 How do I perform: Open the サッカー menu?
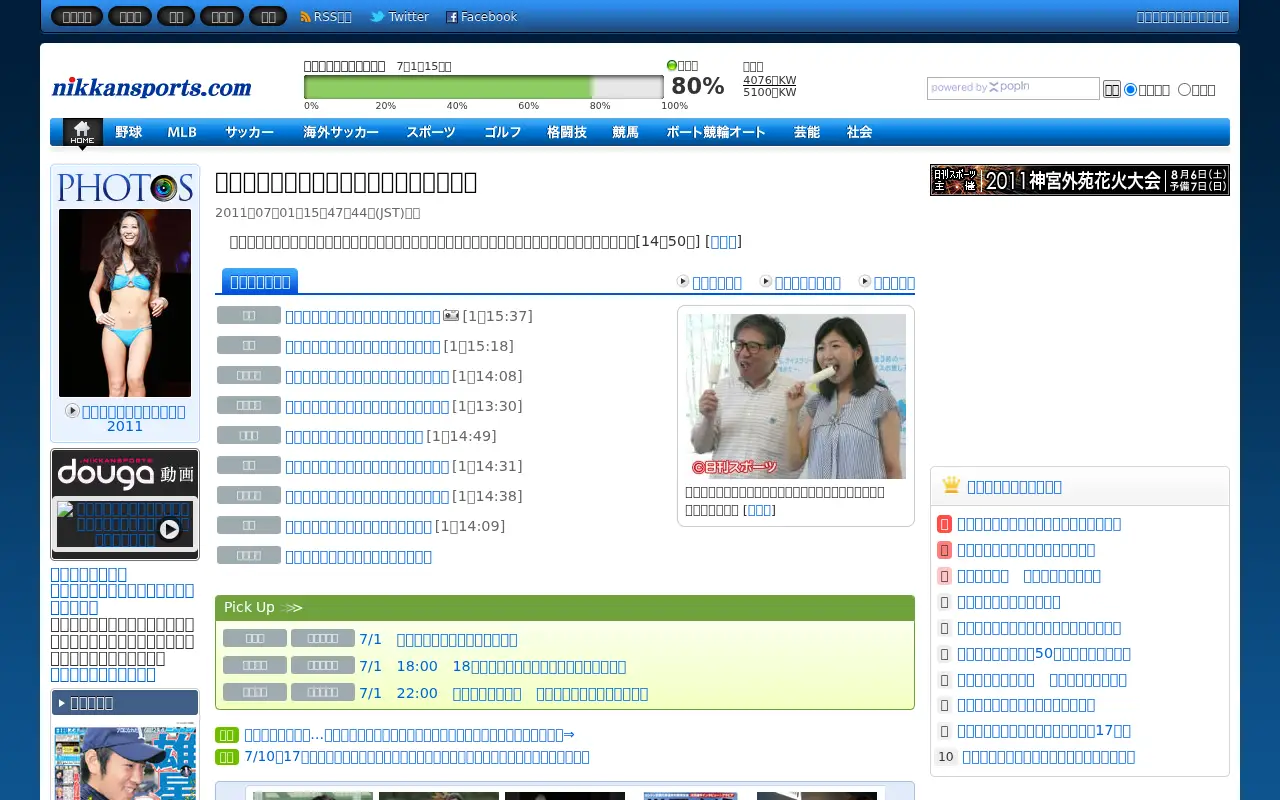coord(249,132)
